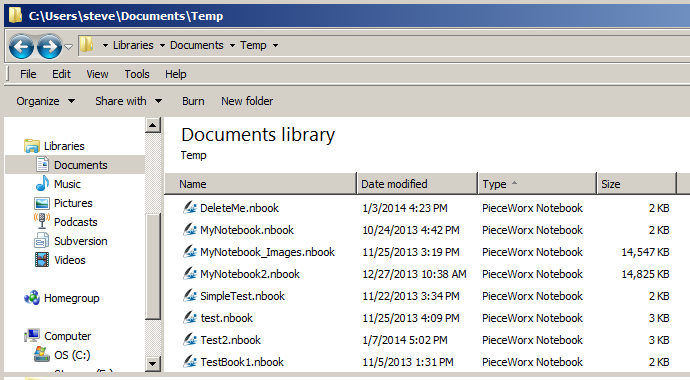Screen dimensions: 690x380
Task: Select the Music library icon
Action: (x=42, y=183)
